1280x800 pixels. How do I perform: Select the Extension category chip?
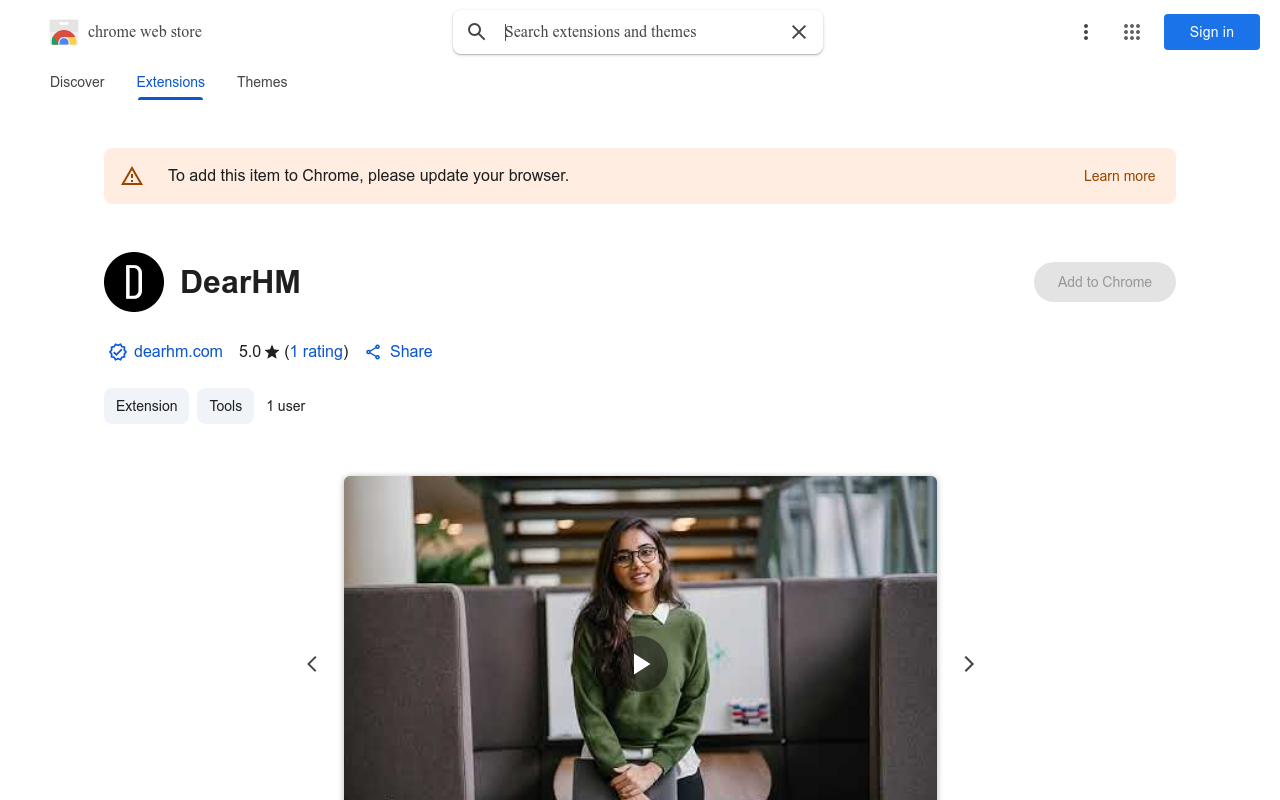pos(146,406)
